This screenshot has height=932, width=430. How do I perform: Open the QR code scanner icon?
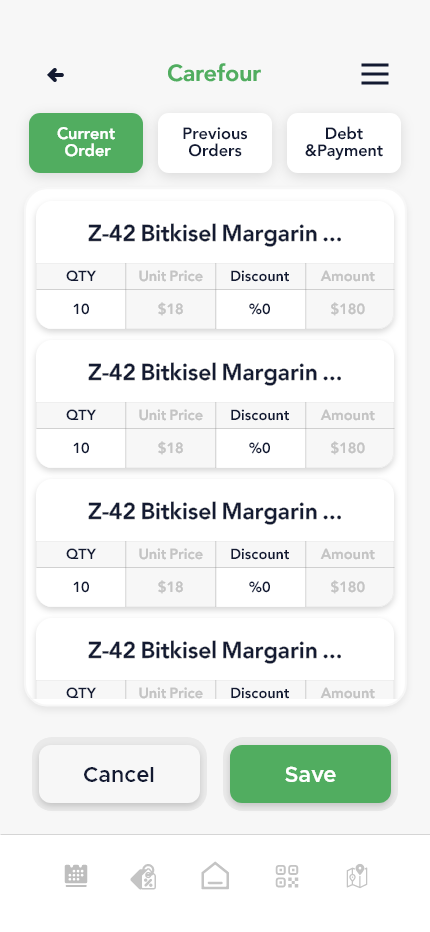pos(287,876)
